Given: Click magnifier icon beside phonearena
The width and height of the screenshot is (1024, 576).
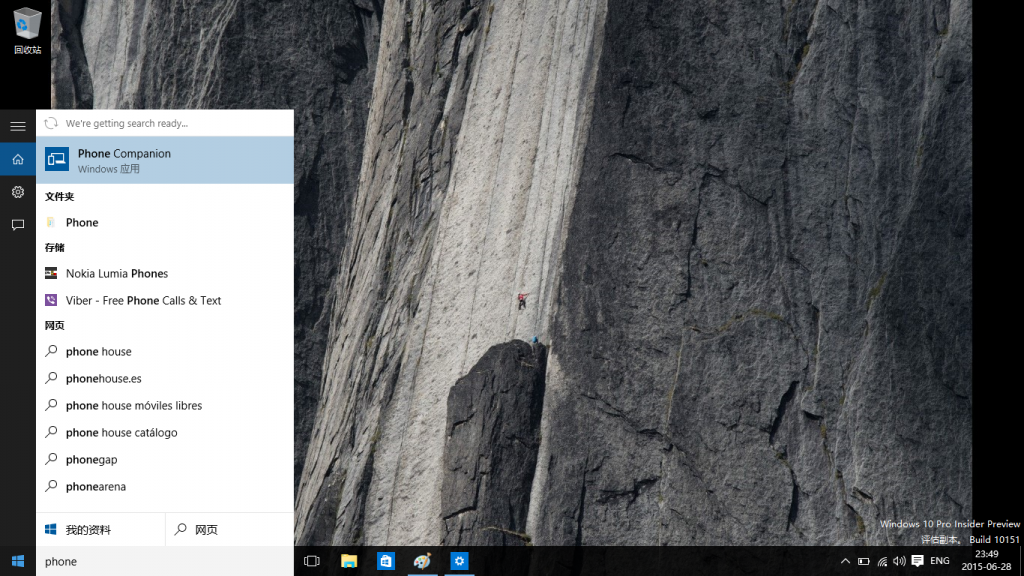Looking at the screenshot, I should pyautogui.click(x=51, y=486).
